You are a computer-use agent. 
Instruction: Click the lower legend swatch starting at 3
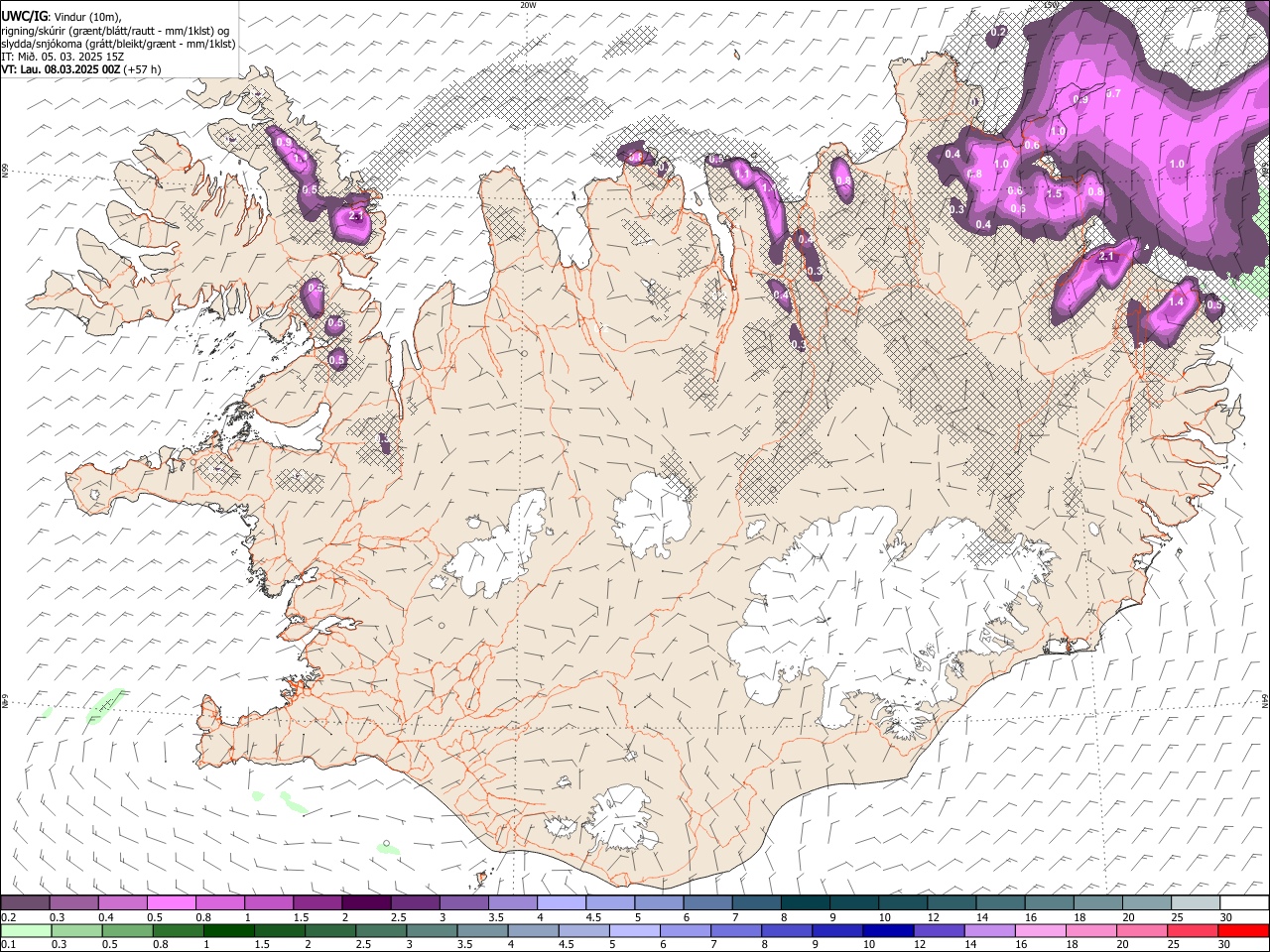coord(432,930)
